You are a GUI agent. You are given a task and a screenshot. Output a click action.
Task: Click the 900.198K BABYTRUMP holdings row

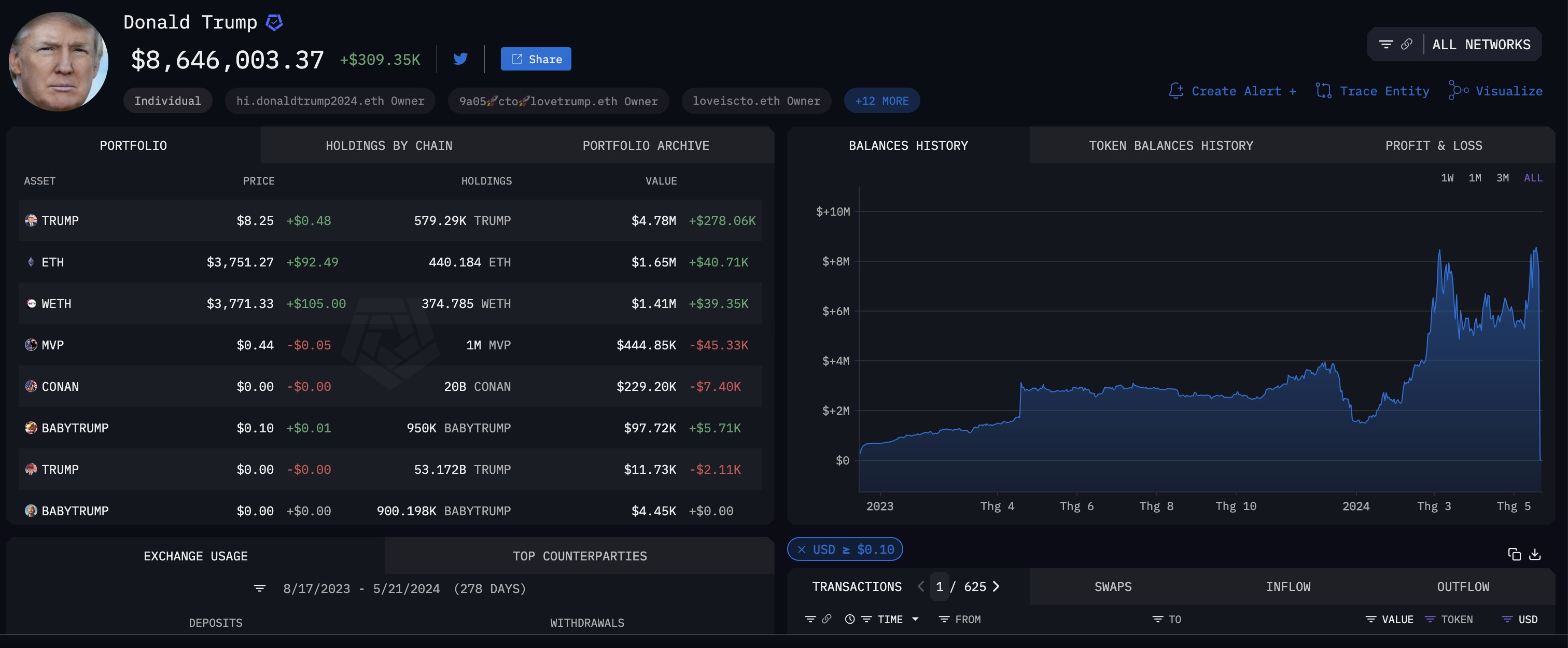coord(390,510)
